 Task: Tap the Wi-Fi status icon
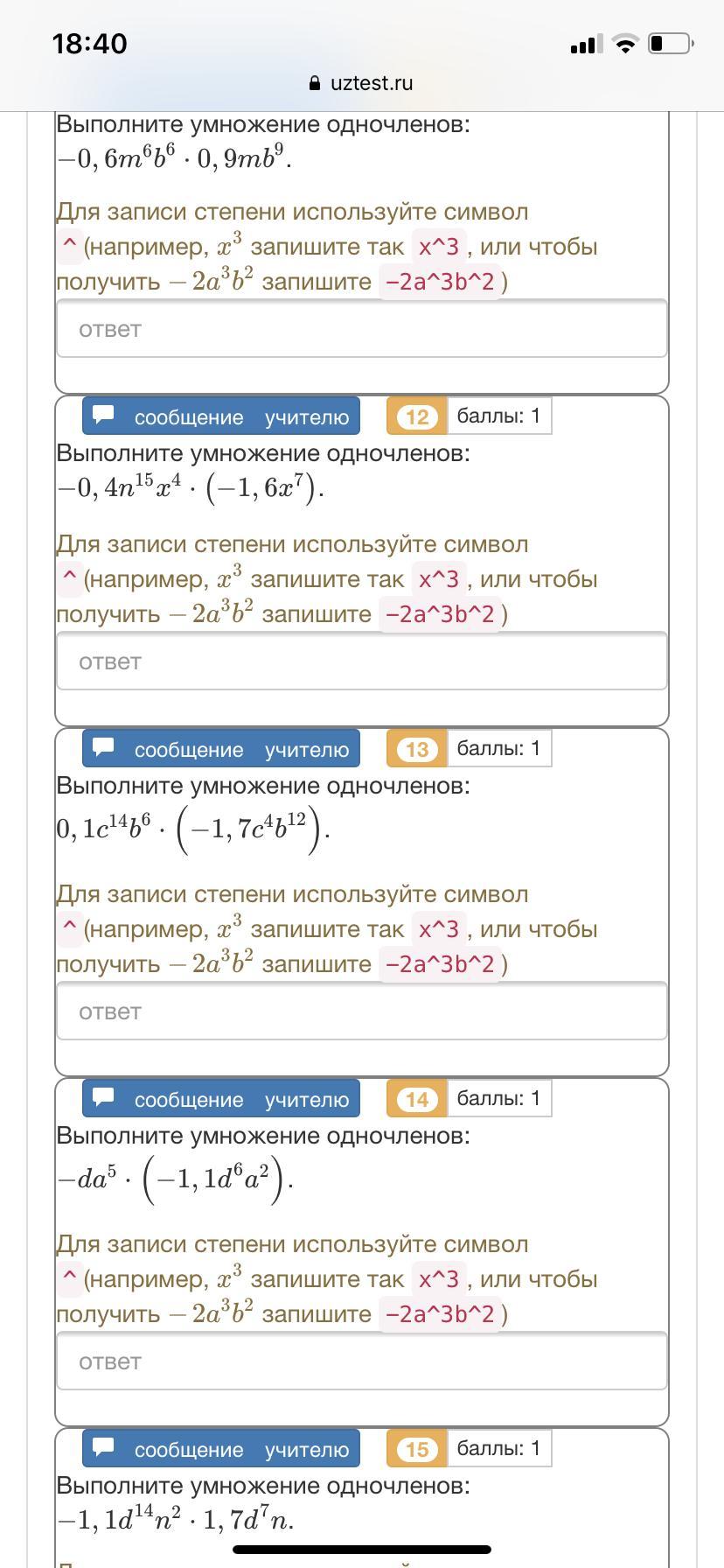click(625, 44)
